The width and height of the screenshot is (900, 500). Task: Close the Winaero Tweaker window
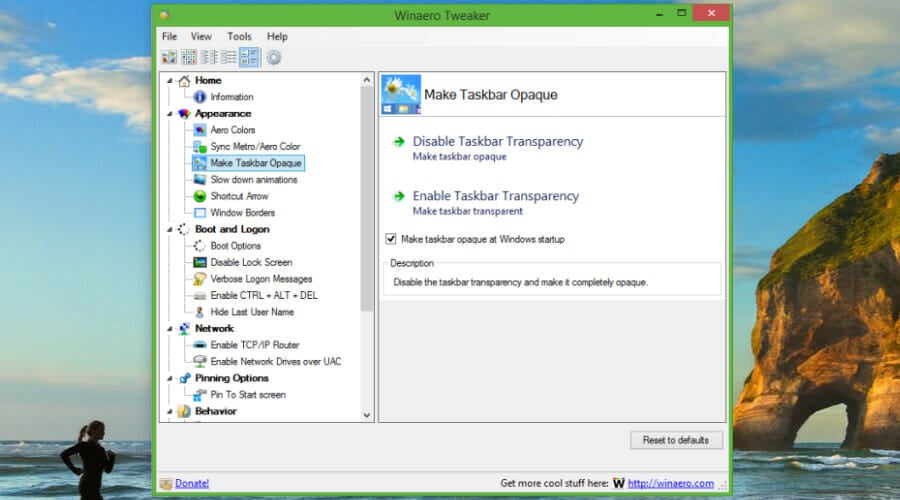[x=711, y=13]
